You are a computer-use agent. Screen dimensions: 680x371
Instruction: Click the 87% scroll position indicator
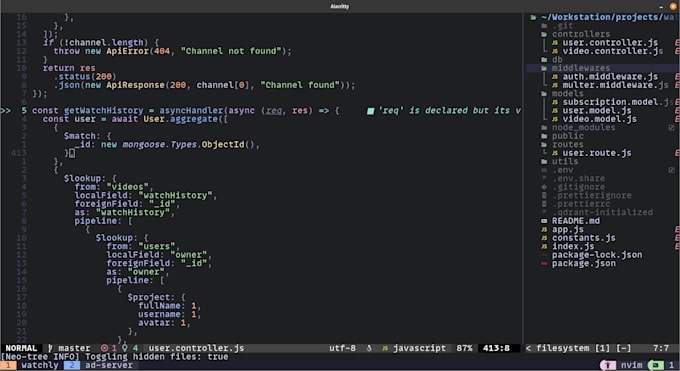pyautogui.click(x=464, y=348)
